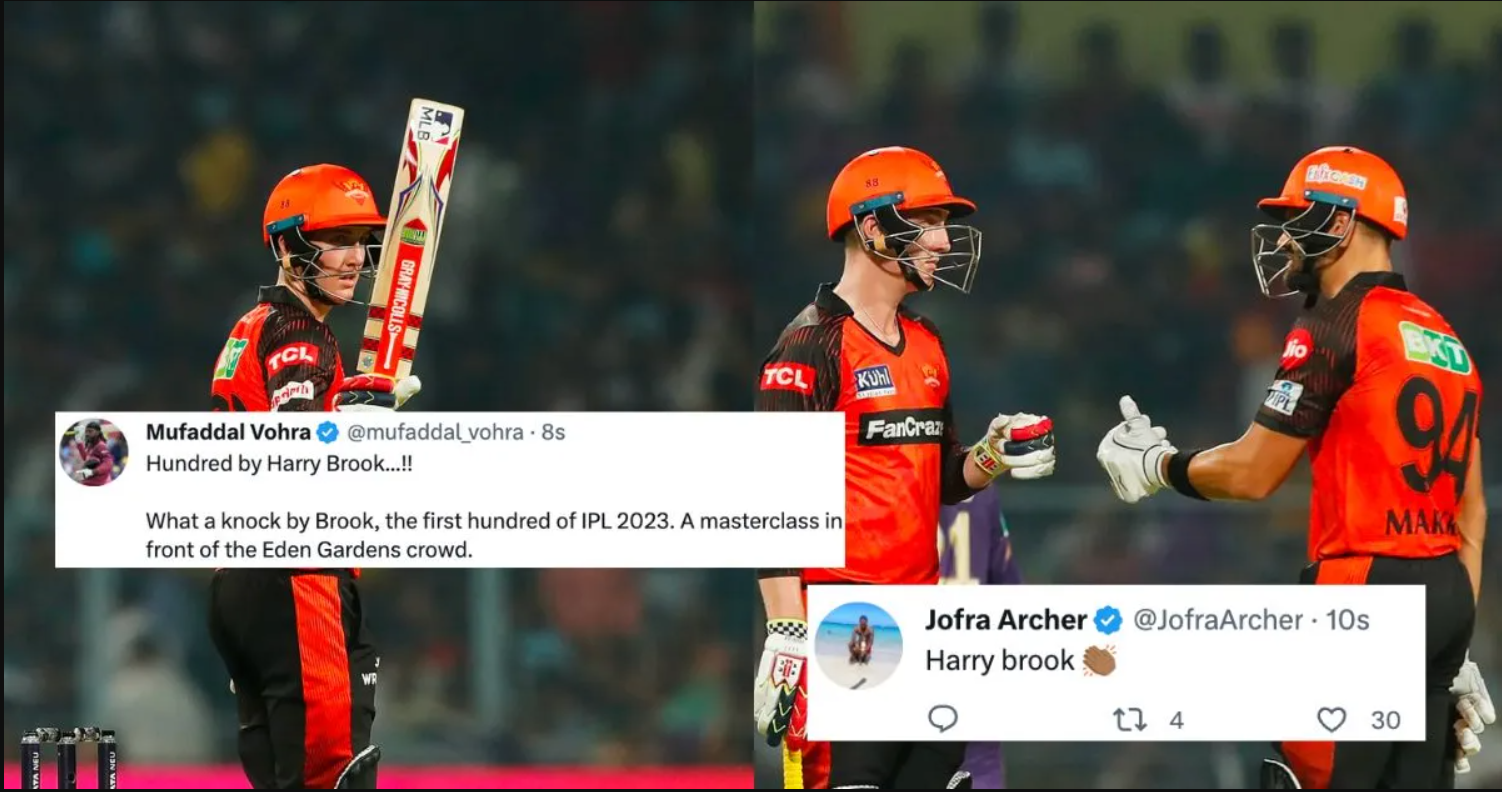Click the verified badge beside Mufaddal Vohra
This screenshot has height=792, width=1502.
coord(328,432)
